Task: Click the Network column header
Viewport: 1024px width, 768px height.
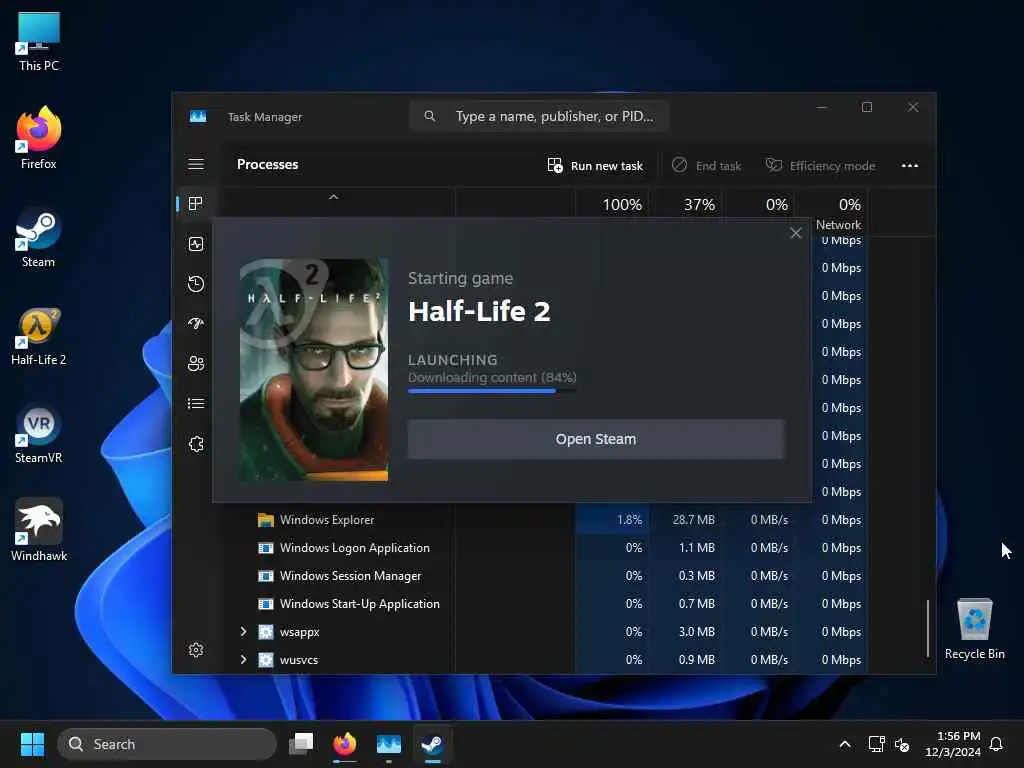Action: click(831, 214)
